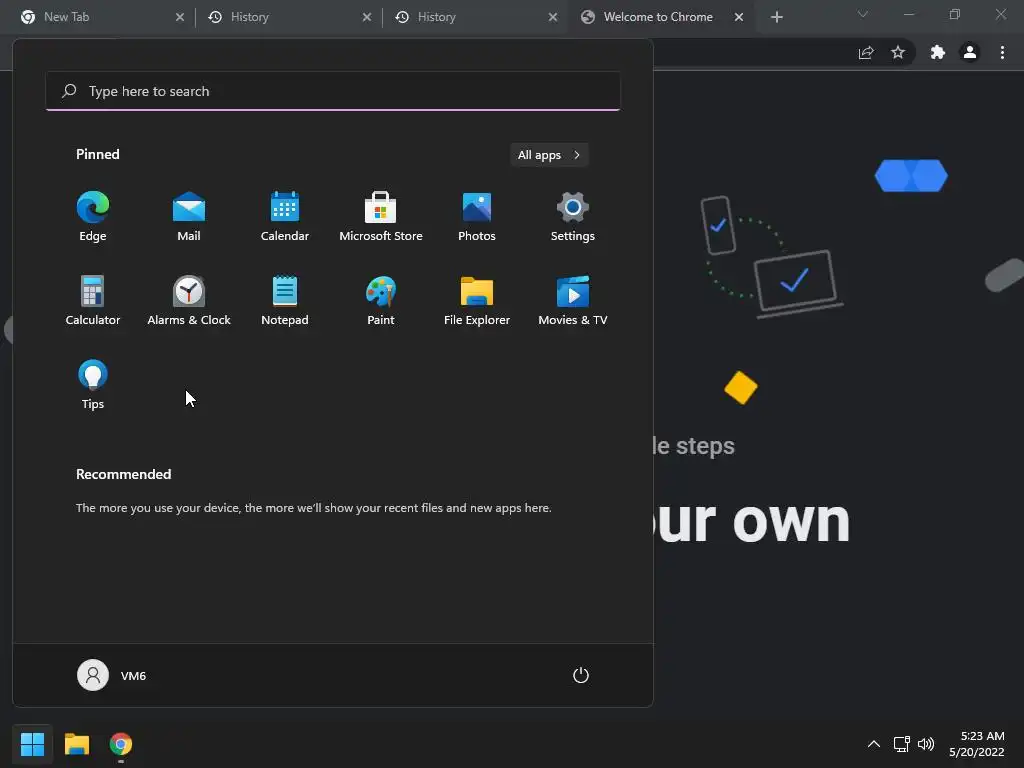The height and width of the screenshot is (768, 1024).
Task: Click the Chrome icon on the taskbar
Action: pyautogui.click(x=121, y=744)
